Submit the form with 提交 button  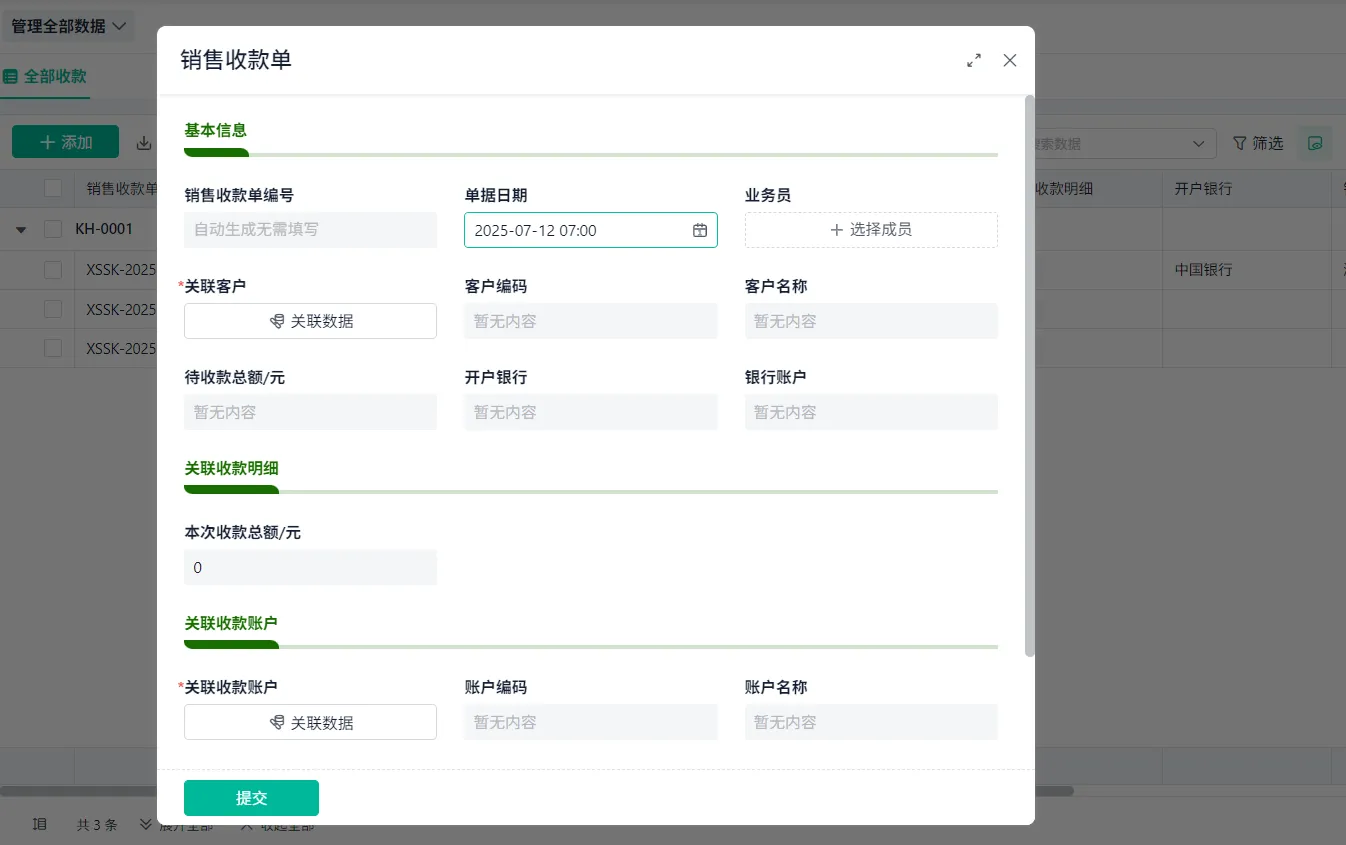pos(251,798)
